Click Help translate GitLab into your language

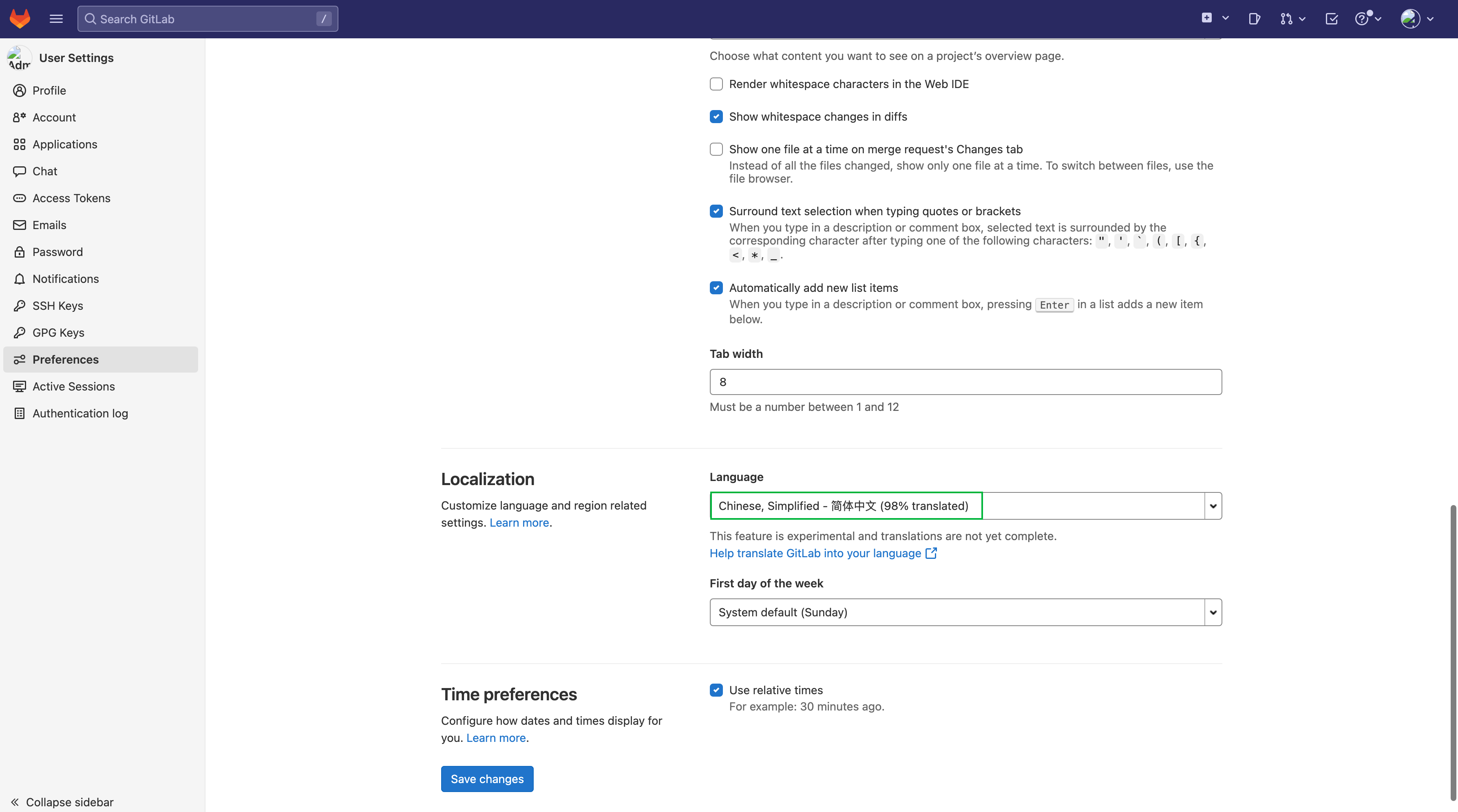[815, 554]
